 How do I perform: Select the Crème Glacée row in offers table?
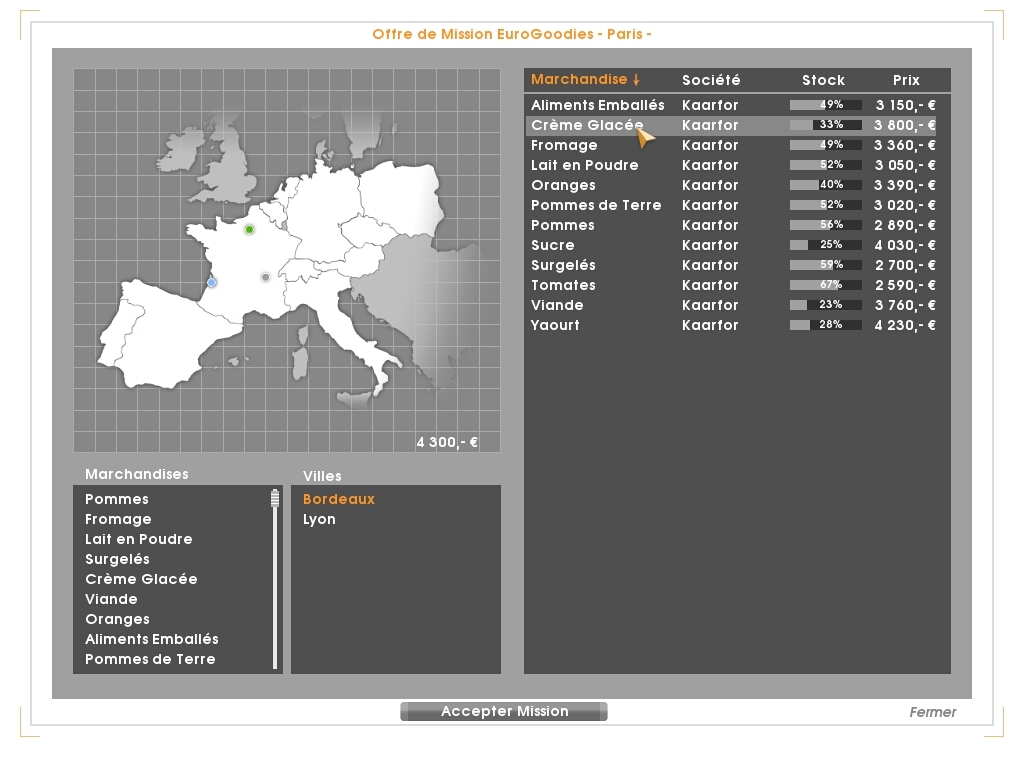click(x=587, y=125)
